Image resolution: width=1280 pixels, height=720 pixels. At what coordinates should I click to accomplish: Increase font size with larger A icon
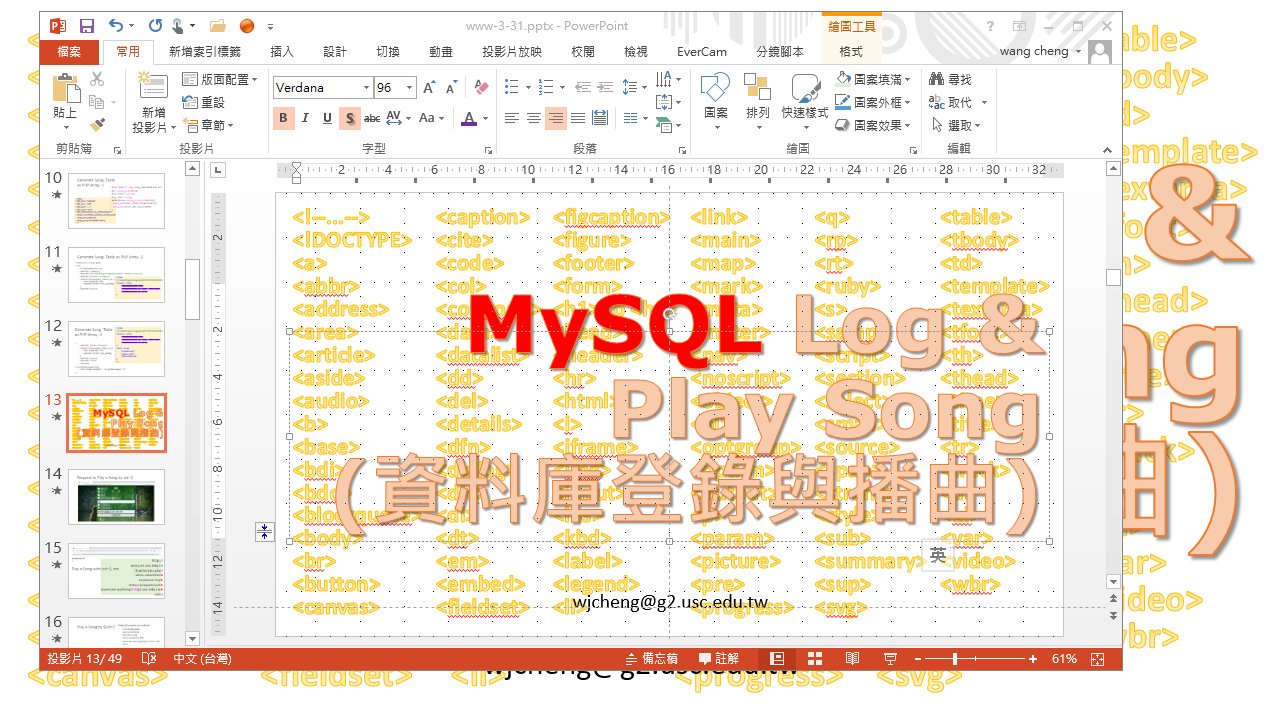click(429, 88)
